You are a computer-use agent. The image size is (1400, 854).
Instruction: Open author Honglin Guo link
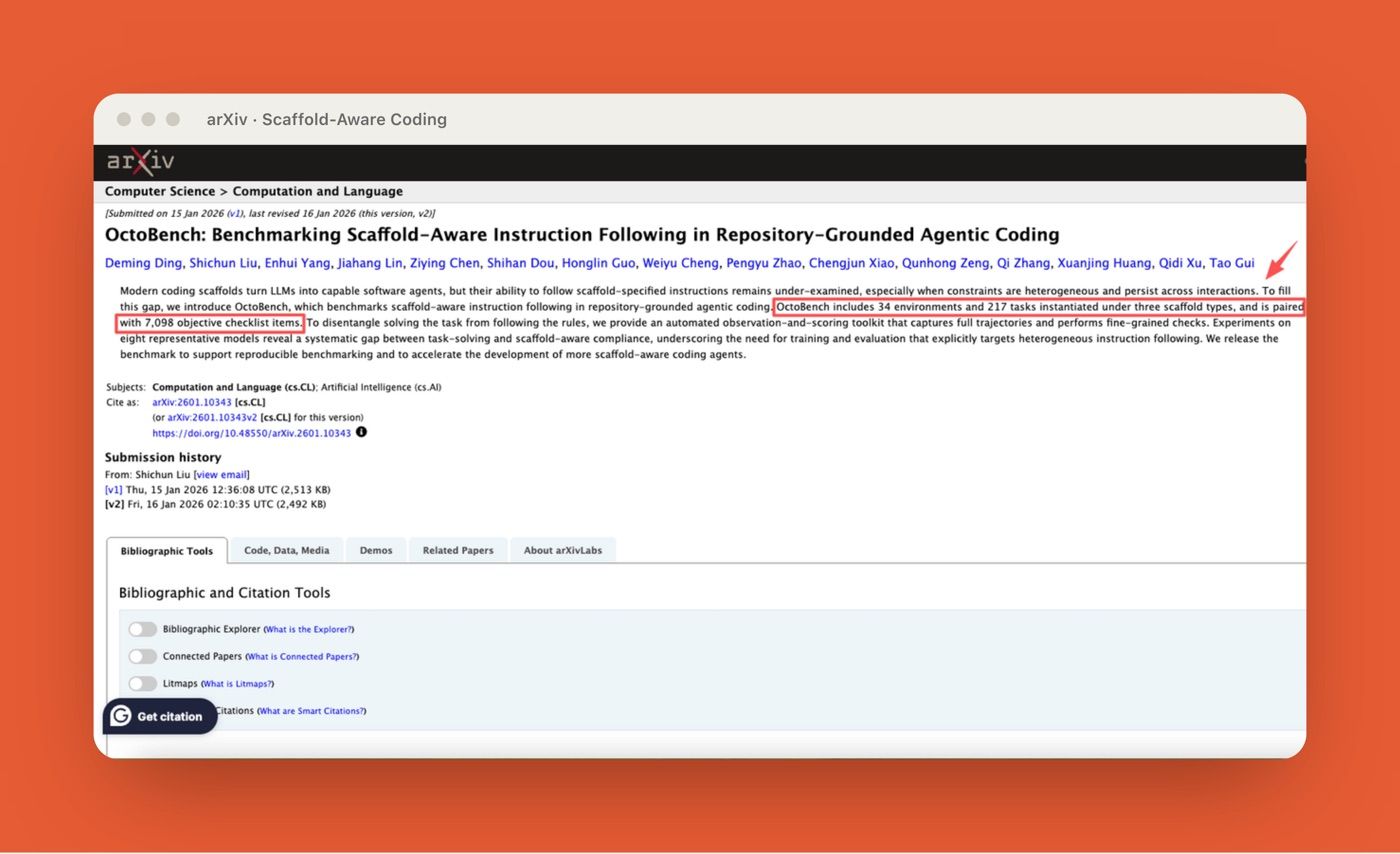pyautogui.click(x=598, y=263)
